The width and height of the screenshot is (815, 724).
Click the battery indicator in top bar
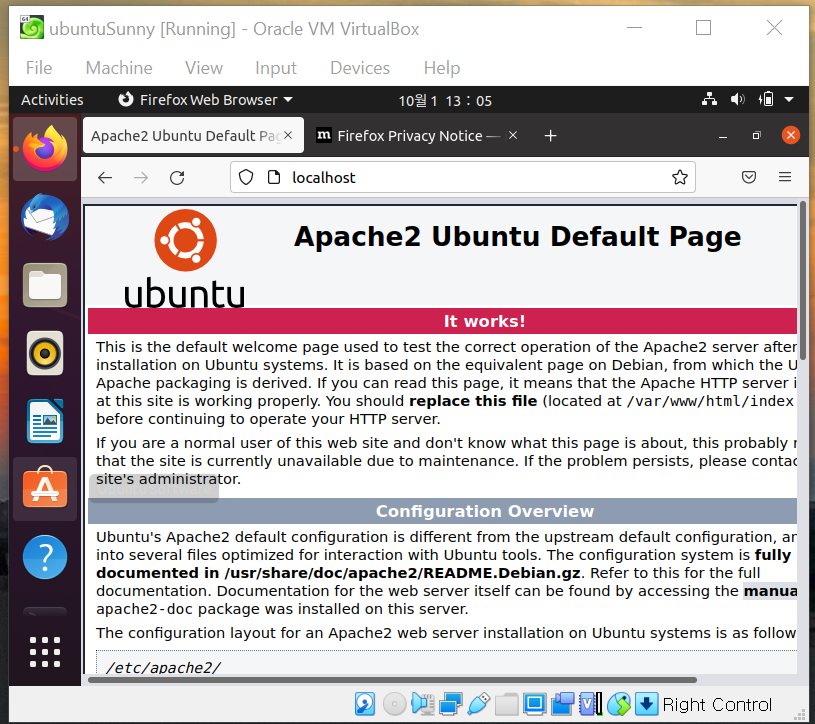point(766,99)
